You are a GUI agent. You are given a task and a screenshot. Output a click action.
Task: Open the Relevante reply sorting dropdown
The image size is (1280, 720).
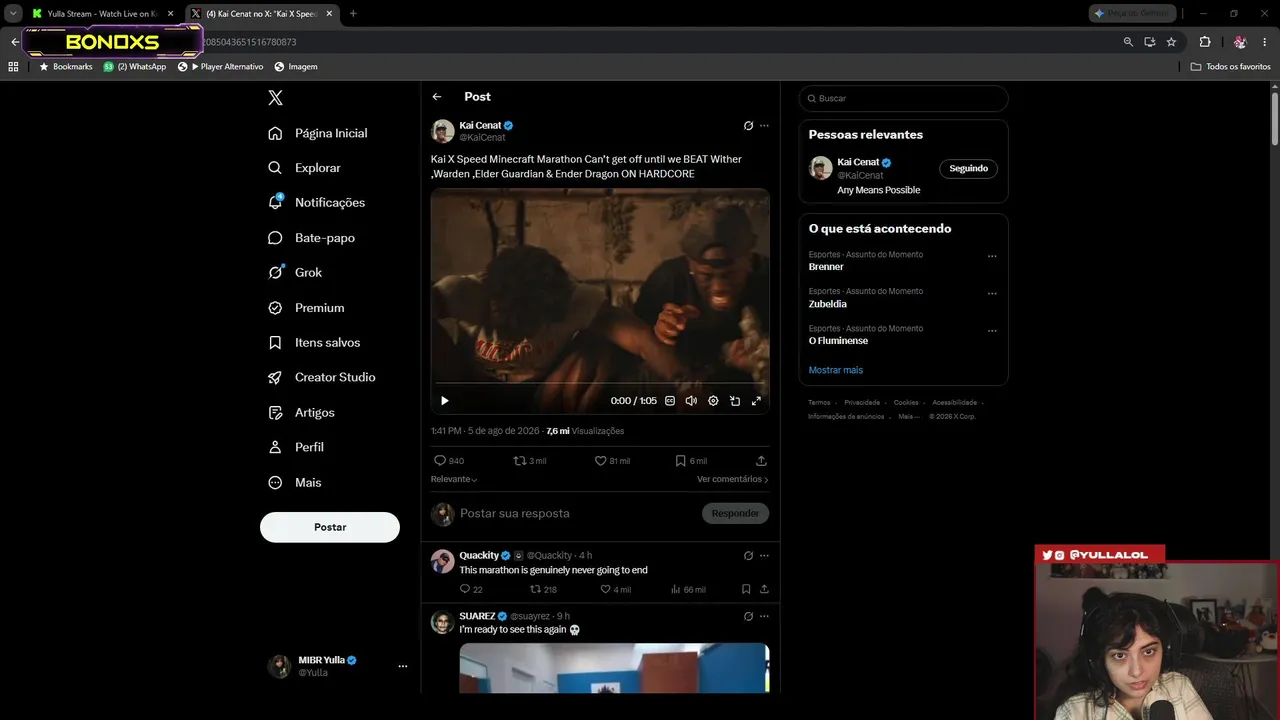pos(454,479)
